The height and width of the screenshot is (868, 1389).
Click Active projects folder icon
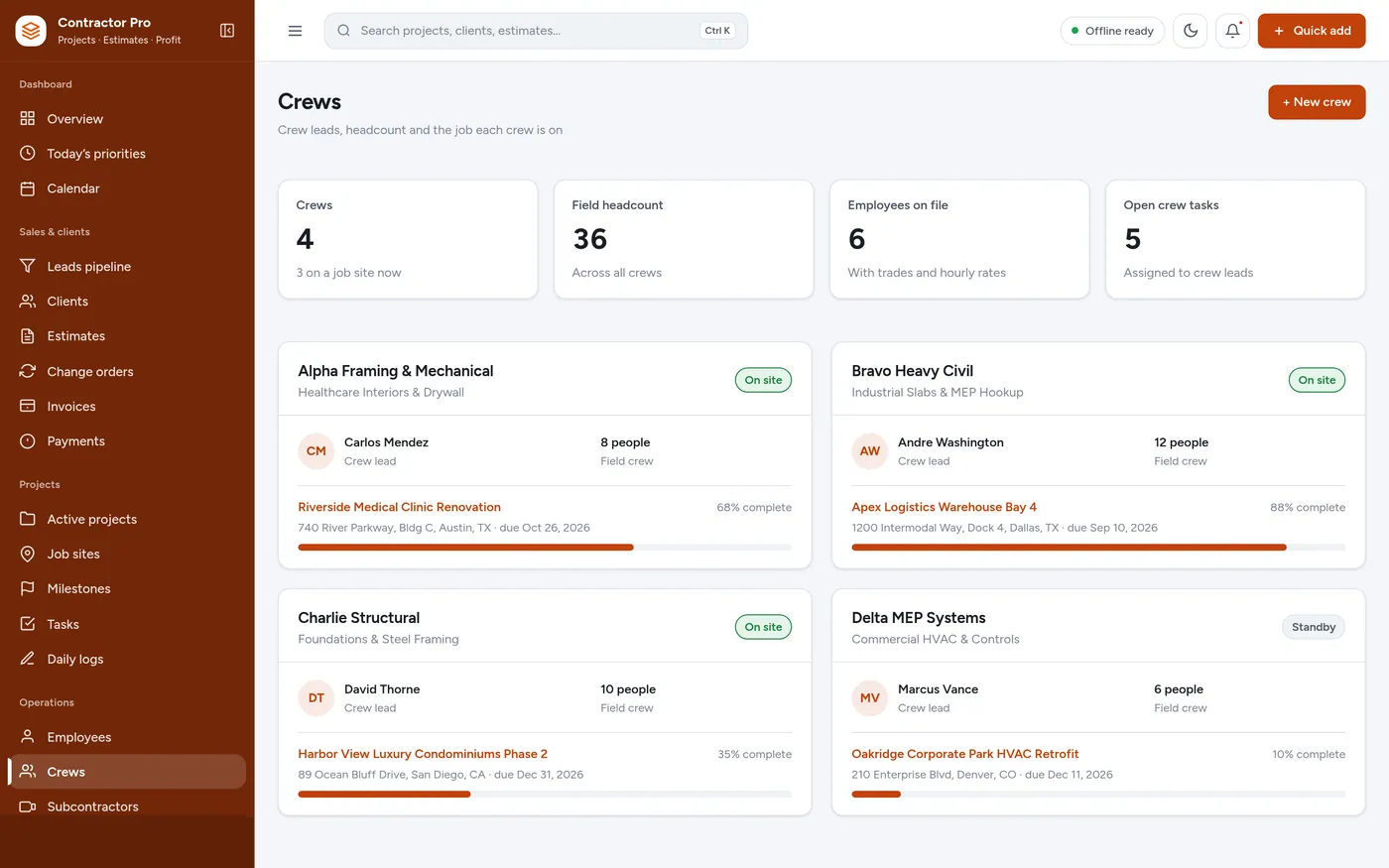click(x=28, y=519)
